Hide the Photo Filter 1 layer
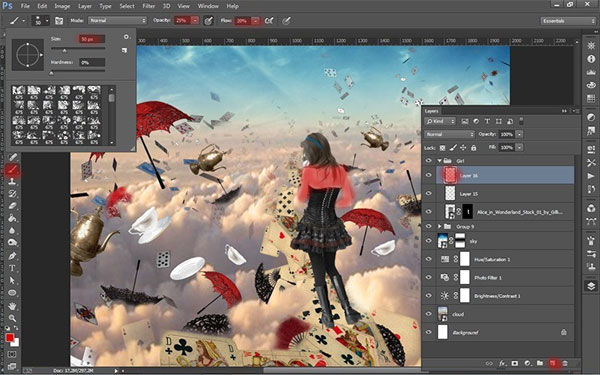Image resolution: width=600 pixels, height=375 pixels. click(429, 277)
